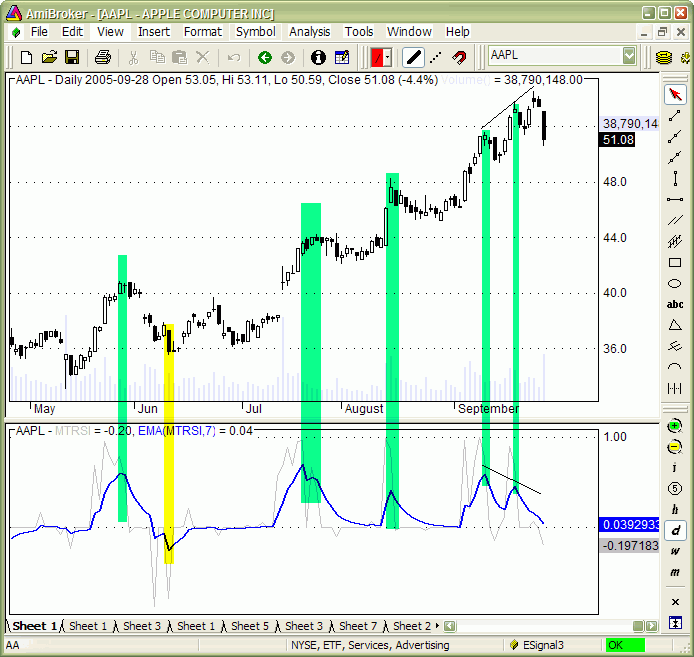Click the chart scrollbar left arrow
Image resolution: width=694 pixels, height=657 pixels.
pyautogui.click(x=450, y=626)
